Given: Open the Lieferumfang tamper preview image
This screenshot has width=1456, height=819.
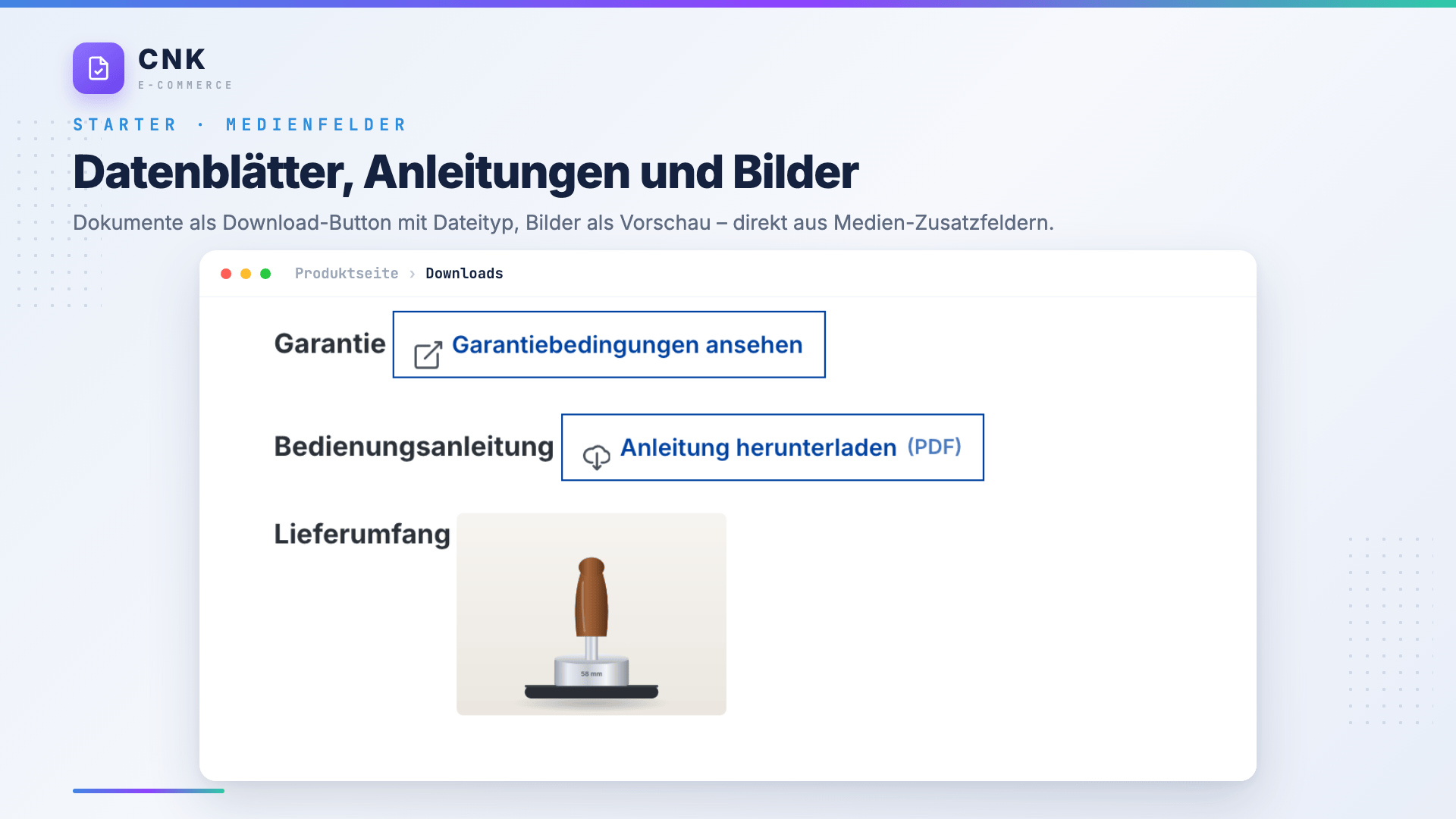Looking at the screenshot, I should click(591, 614).
